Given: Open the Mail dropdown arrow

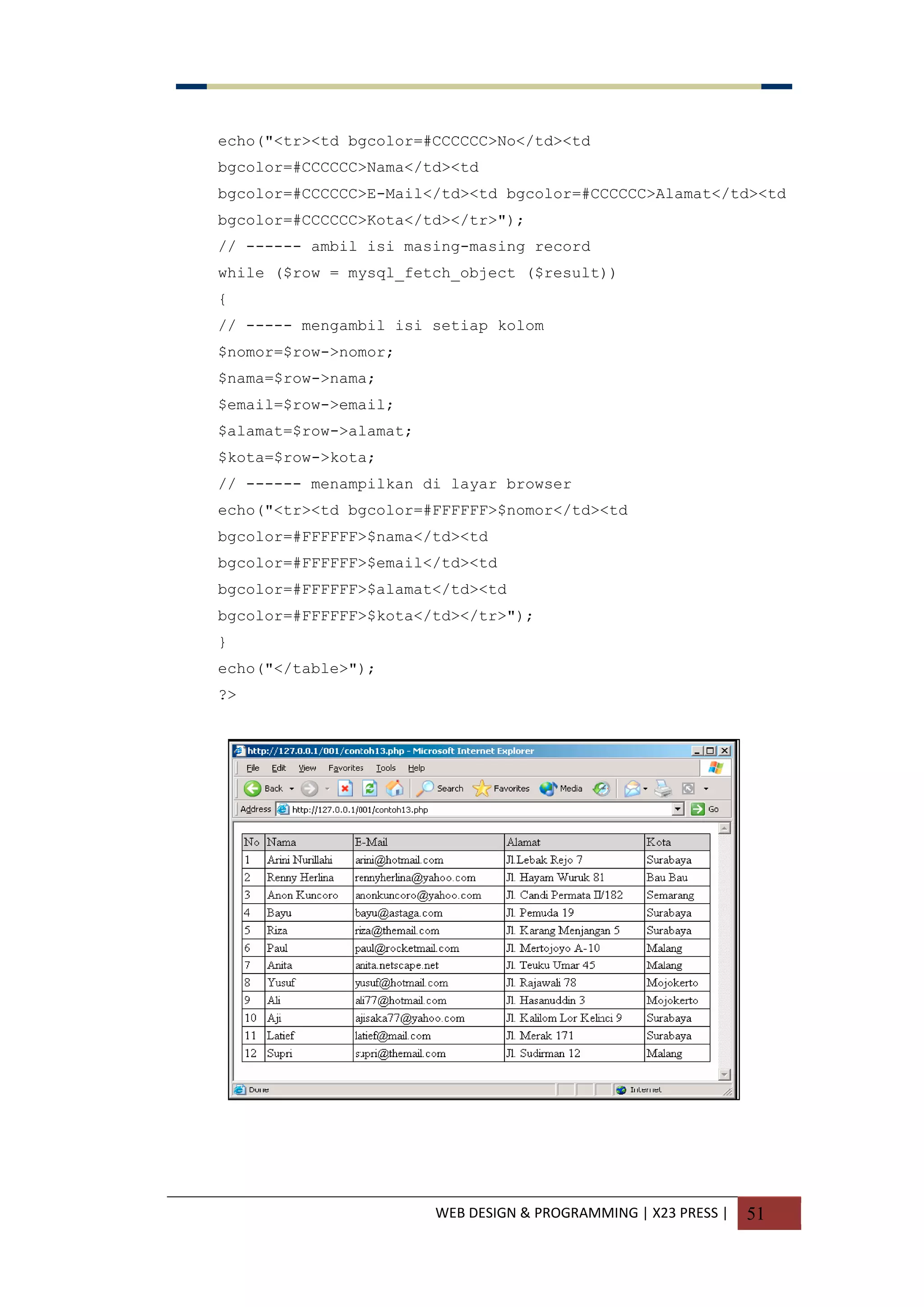Looking at the screenshot, I should (645, 789).
